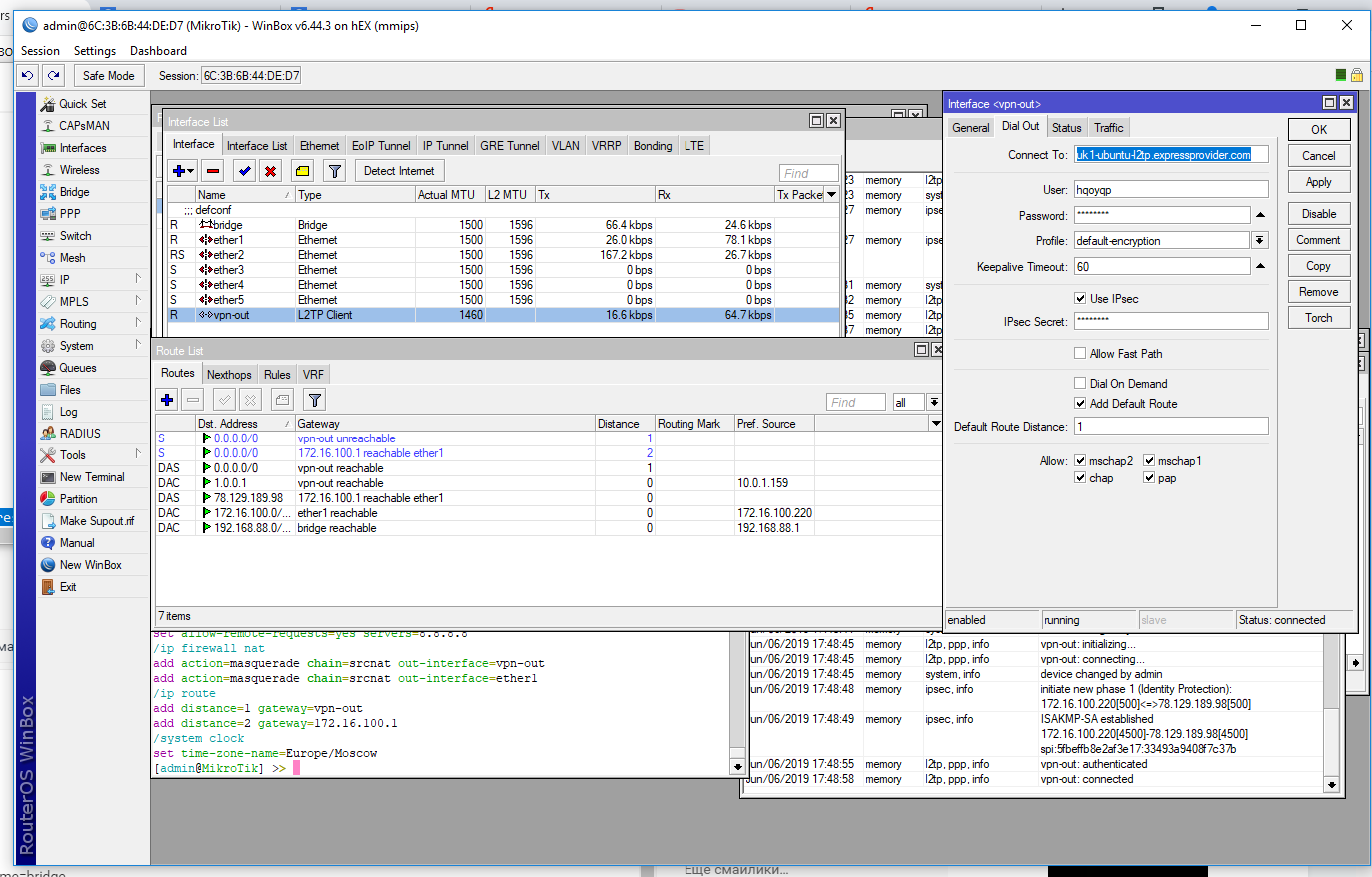Expand System submenu in sidebar
This screenshot has width=1372, height=877.
[138, 345]
